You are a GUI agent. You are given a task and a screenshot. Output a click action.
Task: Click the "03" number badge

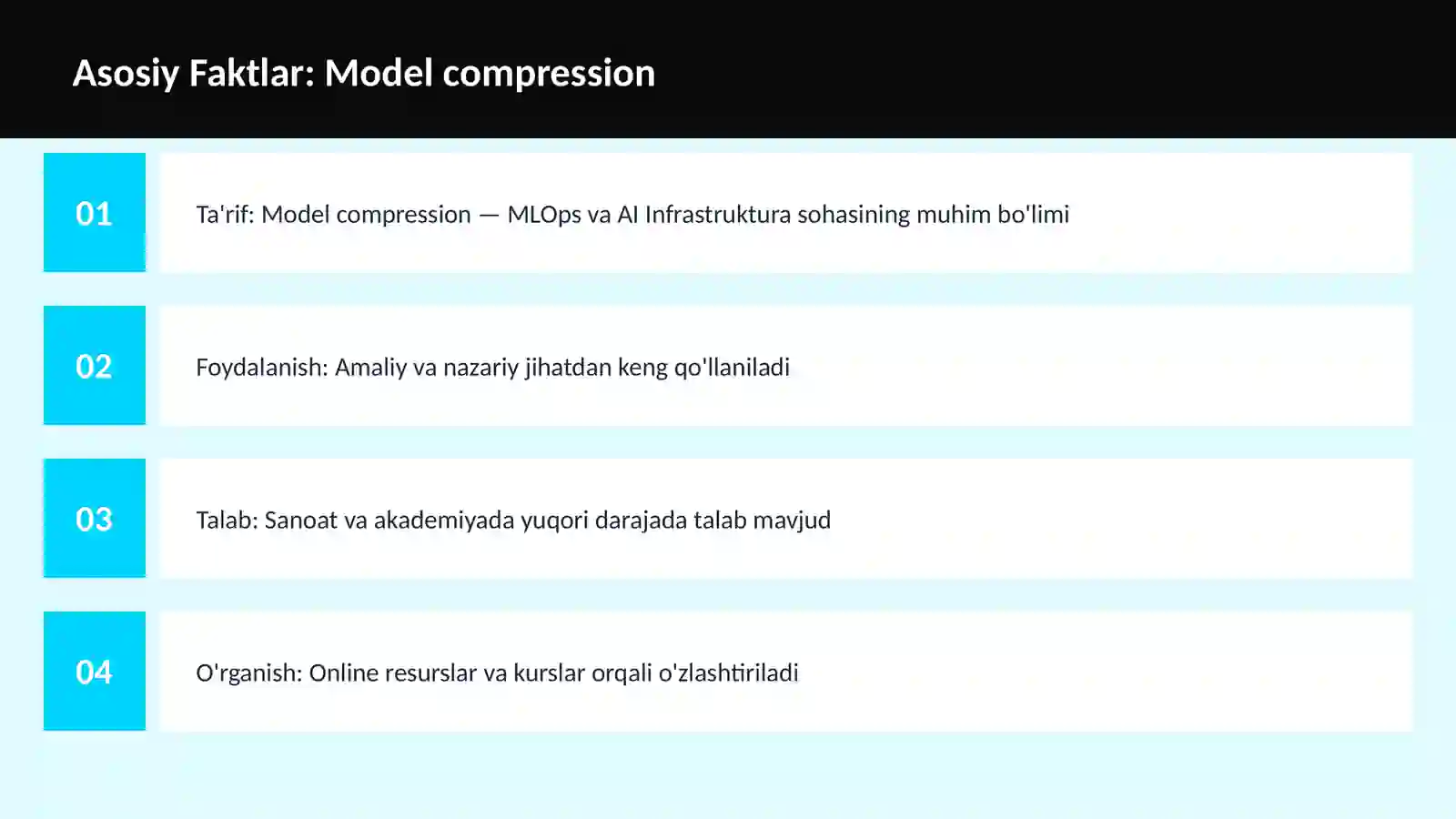(95, 518)
